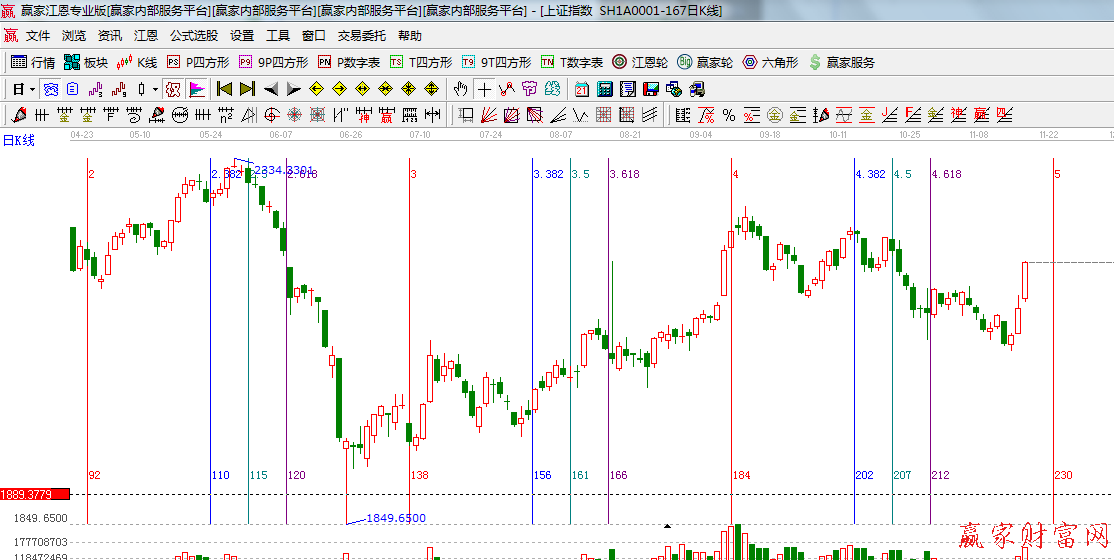Select the hand pan tool
The width and height of the screenshot is (1114, 560).
[x=461, y=89]
